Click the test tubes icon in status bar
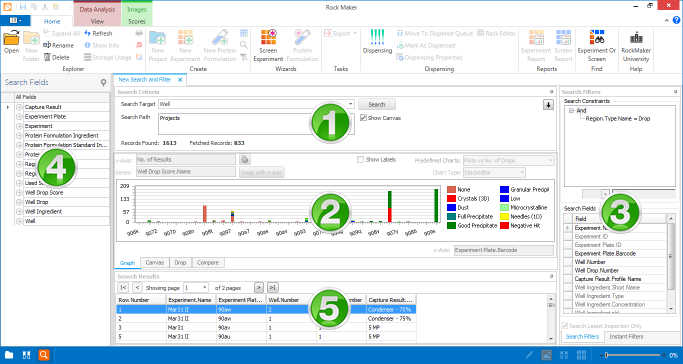 tap(26, 355)
